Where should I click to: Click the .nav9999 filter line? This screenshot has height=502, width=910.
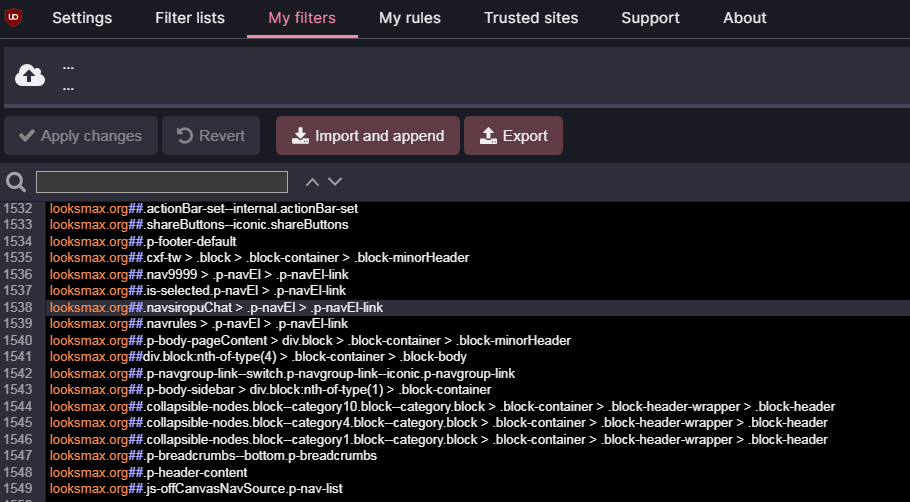tap(199, 275)
